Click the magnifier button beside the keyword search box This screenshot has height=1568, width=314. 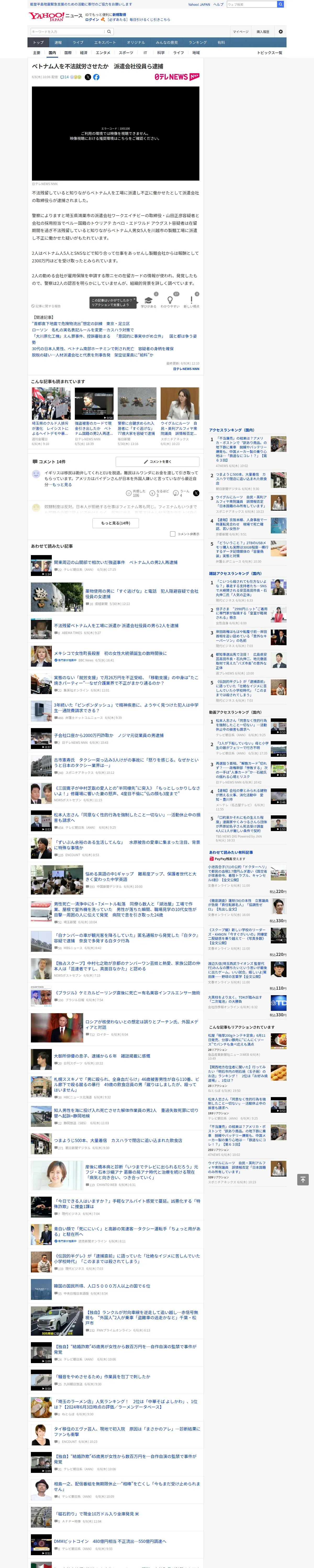(109, 32)
